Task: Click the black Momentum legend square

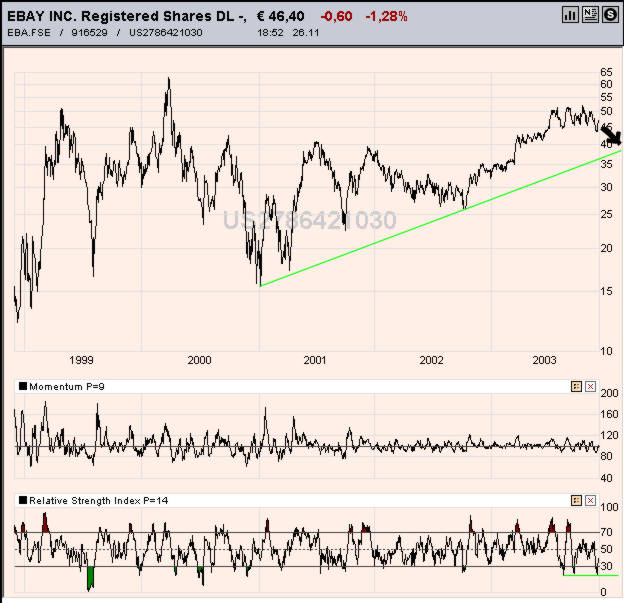Action: pyautogui.click(x=23, y=386)
